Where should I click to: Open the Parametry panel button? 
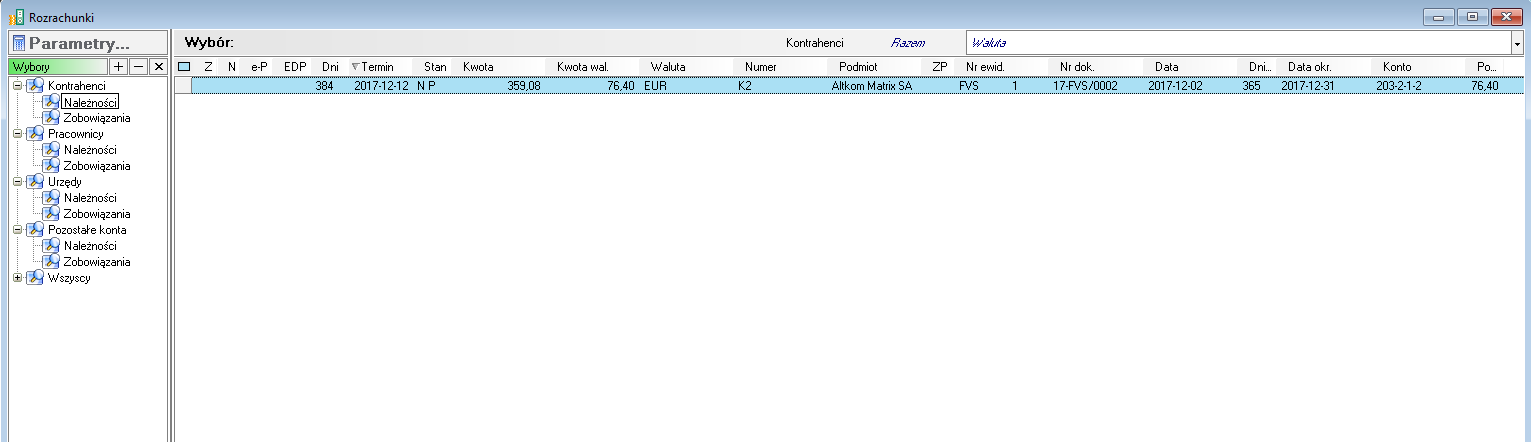pyautogui.click(x=87, y=43)
